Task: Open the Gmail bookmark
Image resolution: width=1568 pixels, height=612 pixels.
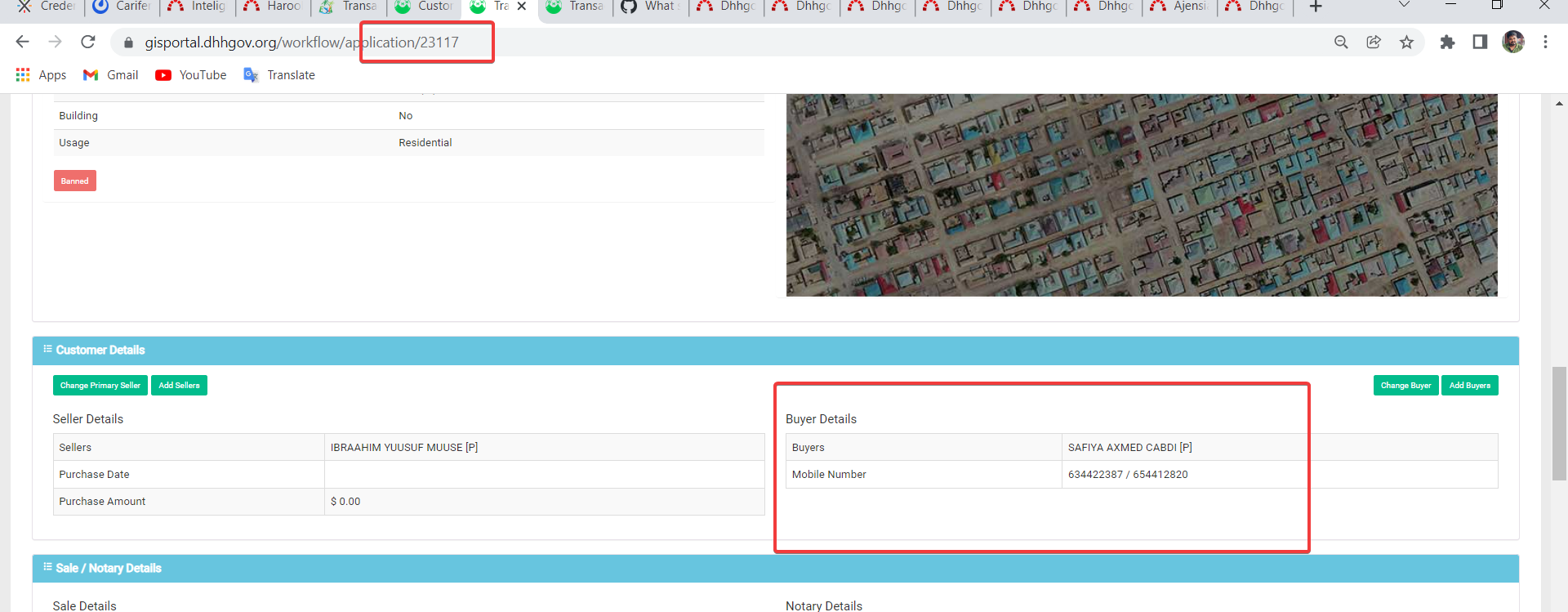Action: (111, 75)
